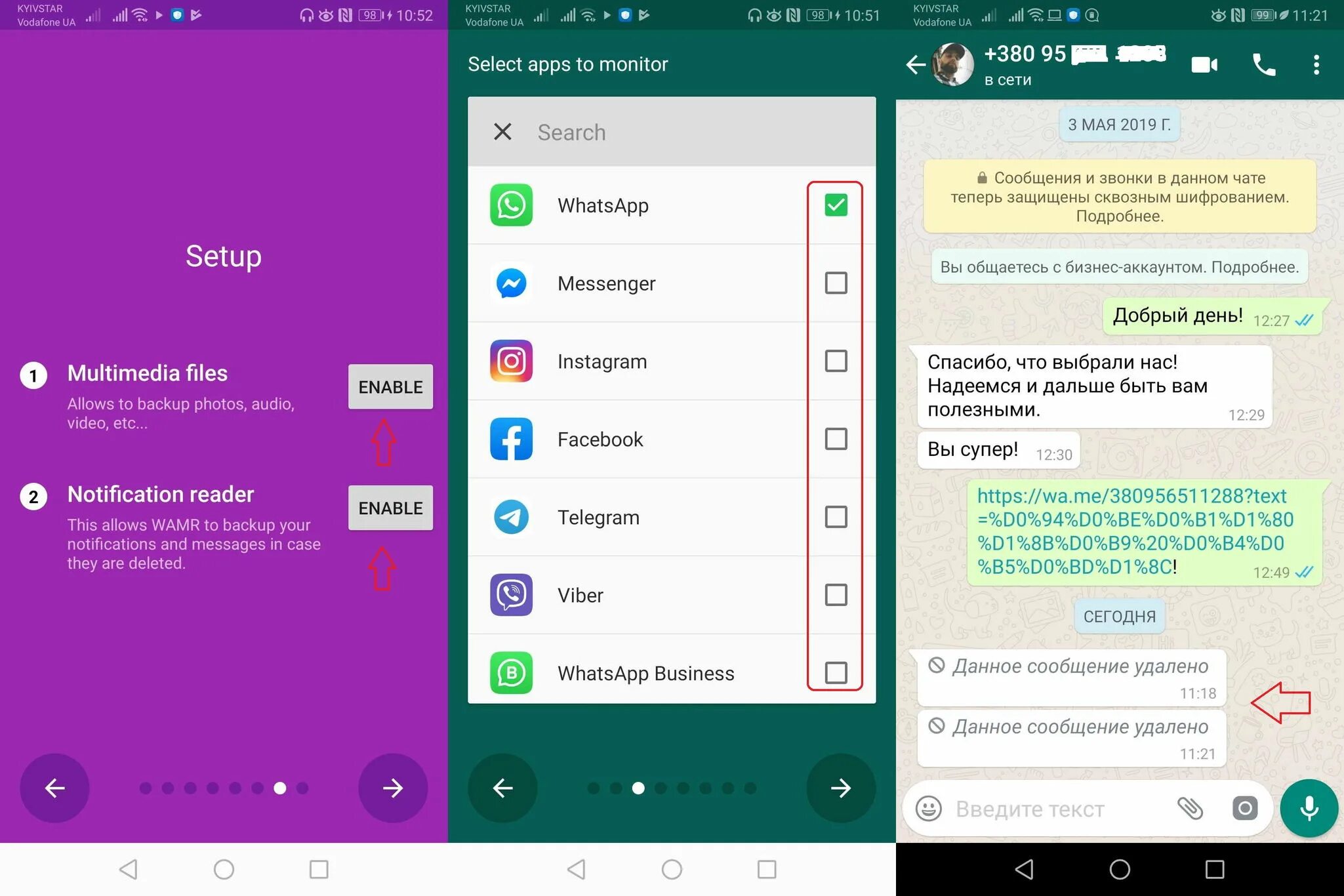Click the Viber icon in app list
The image size is (1344, 896).
click(510, 595)
